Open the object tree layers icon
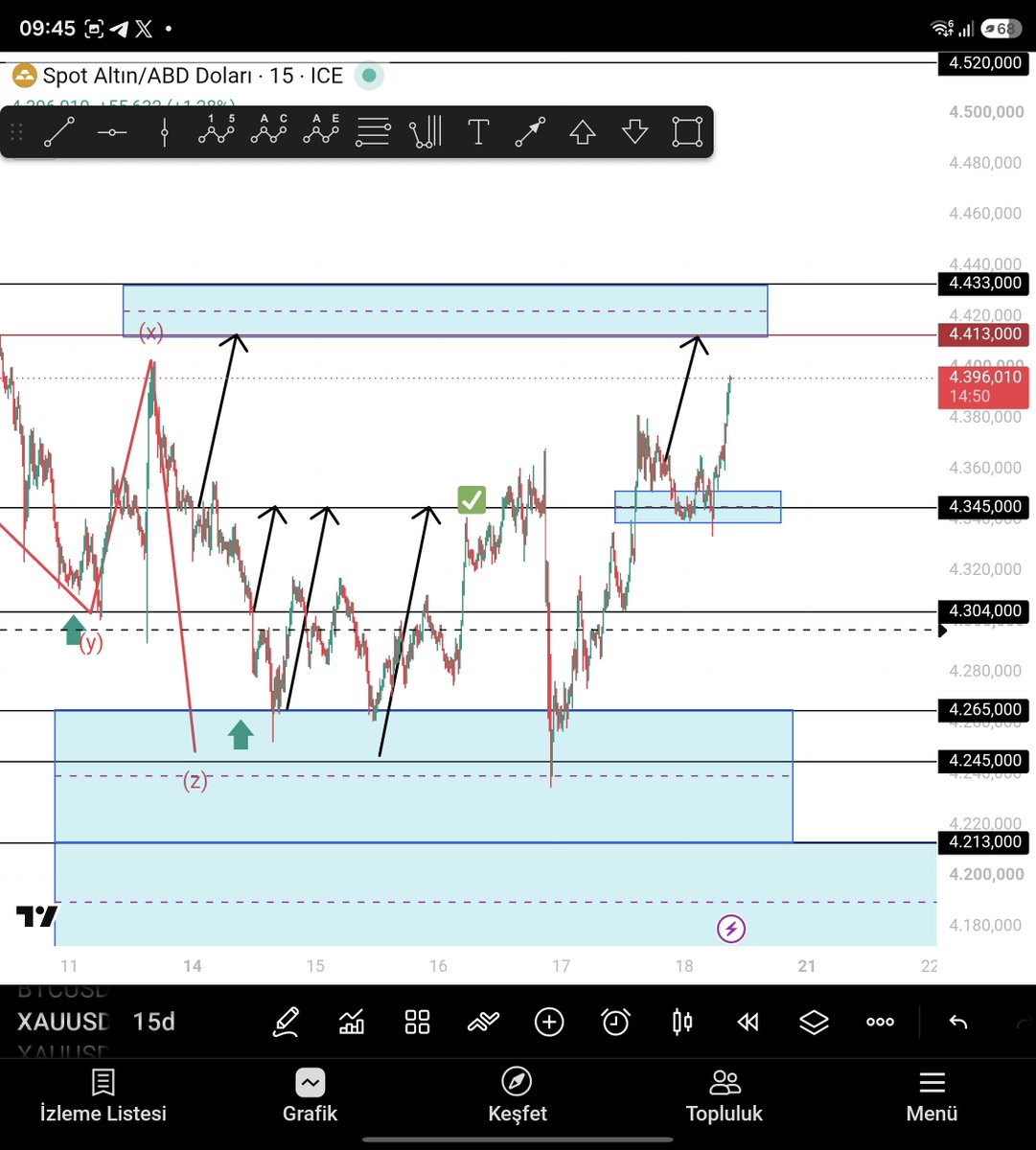The width and height of the screenshot is (1036, 1150). [814, 1023]
